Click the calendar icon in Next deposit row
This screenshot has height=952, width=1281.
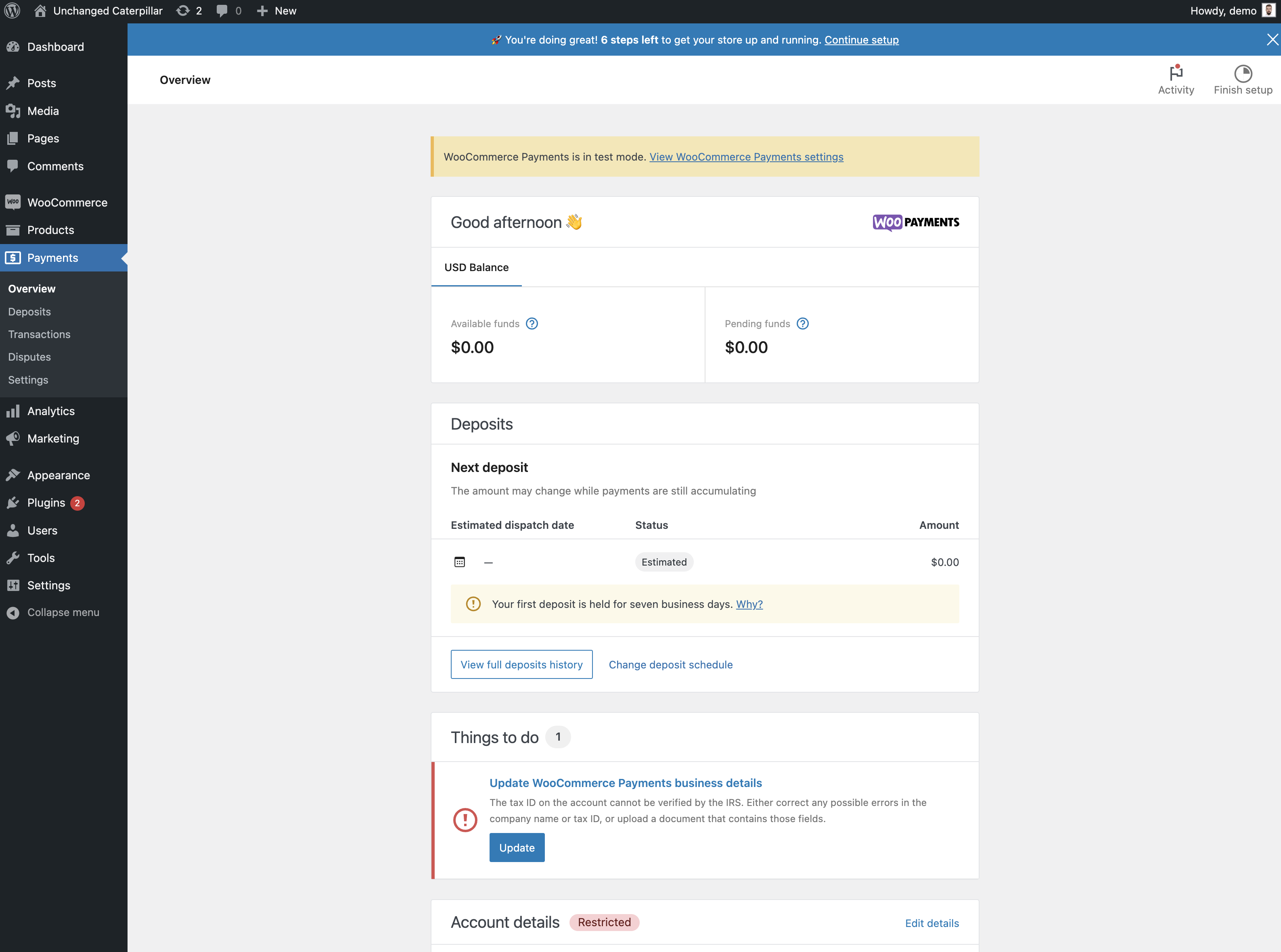coord(459,562)
